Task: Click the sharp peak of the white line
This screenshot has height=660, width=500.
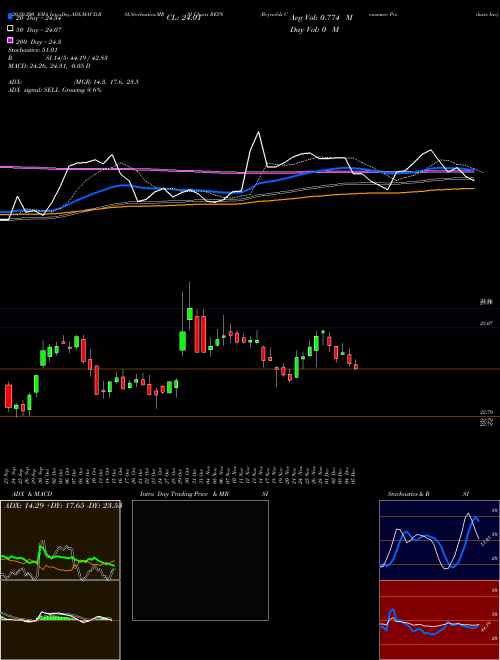Action: [258, 133]
